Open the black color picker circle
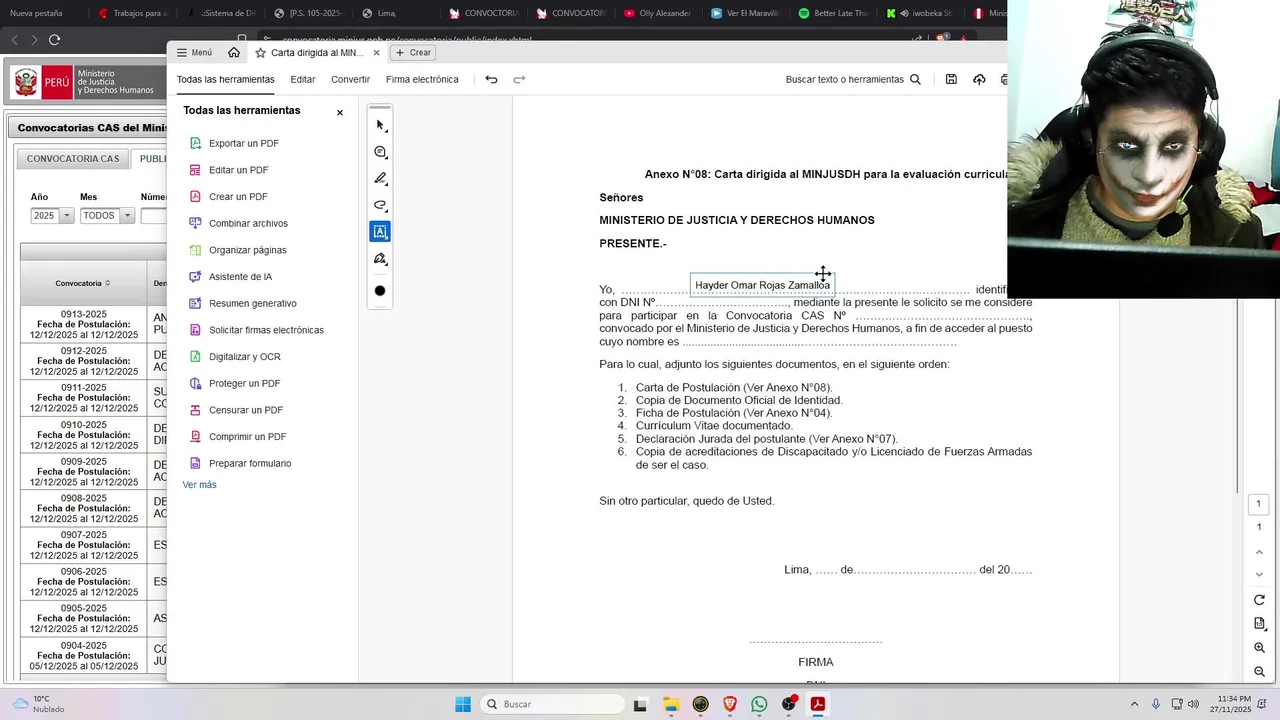This screenshot has width=1280, height=720. [380, 291]
